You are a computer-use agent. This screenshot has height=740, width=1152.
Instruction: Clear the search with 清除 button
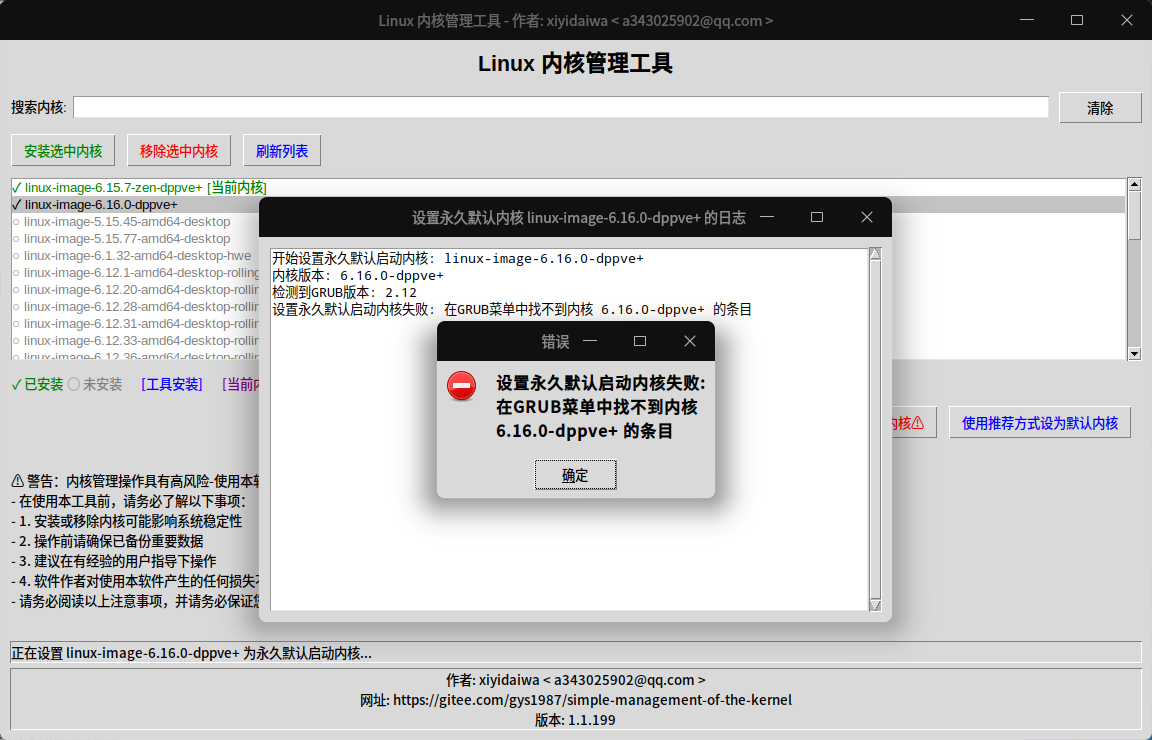coord(1100,108)
